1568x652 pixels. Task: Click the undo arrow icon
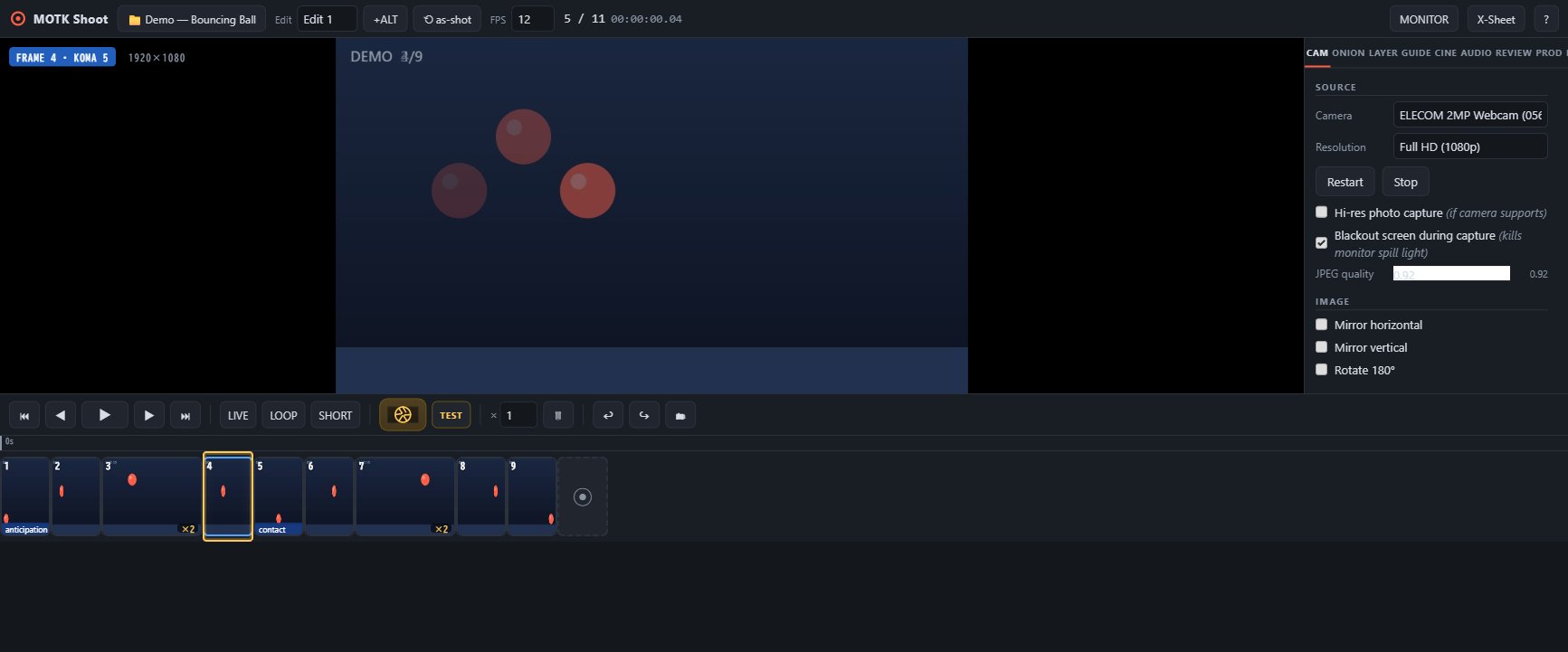(x=608, y=415)
